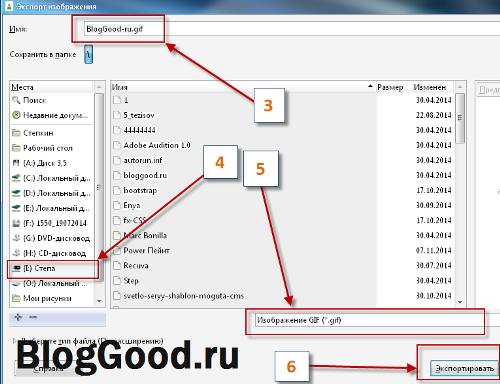Click the remove bookmark minus icon

coord(33,317)
